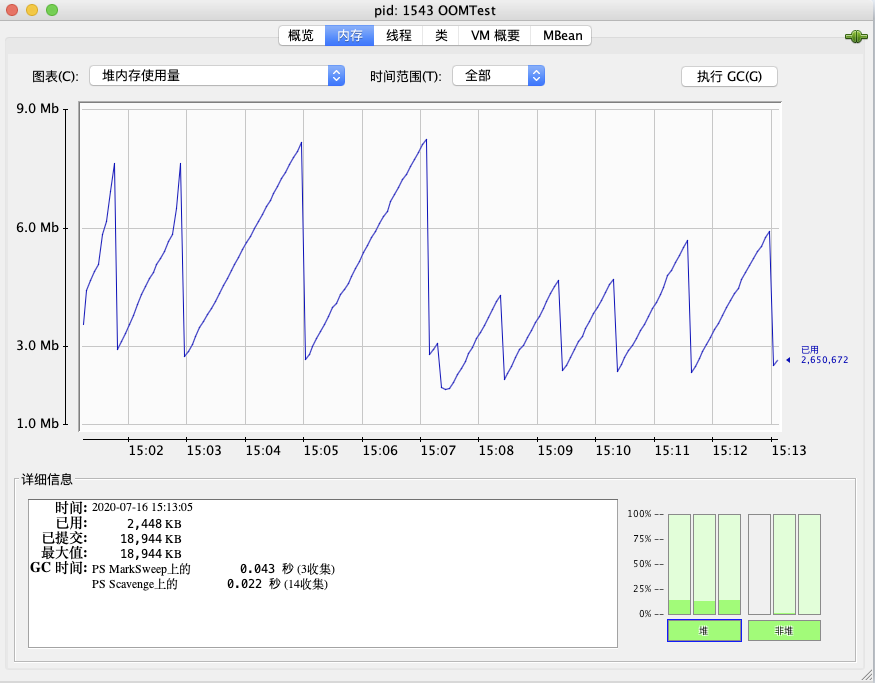Click the 最大值 value 18,944 KB
This screenshot has width=875, height=683.
click(x=151, y=554)
